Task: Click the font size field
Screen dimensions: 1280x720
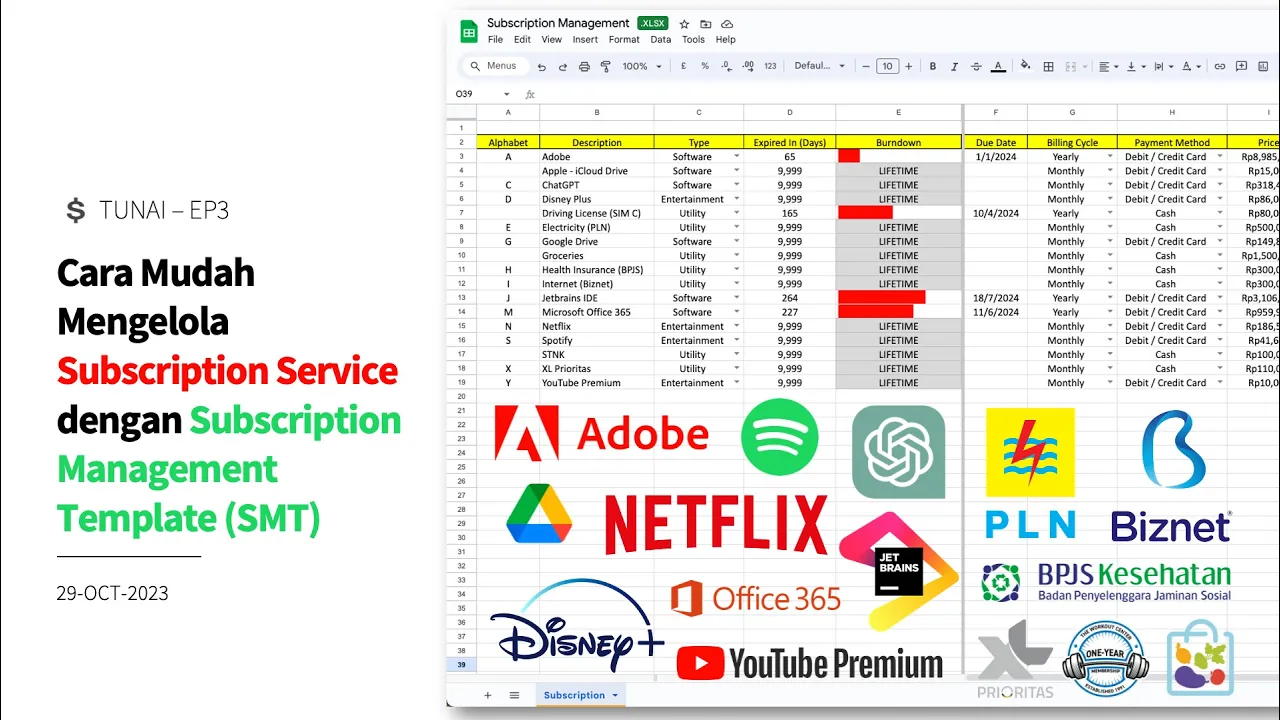Action: (x=887, y=66)
